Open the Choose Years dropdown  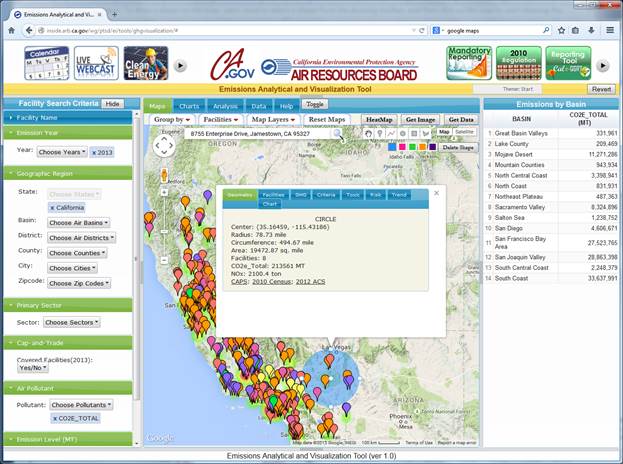pos(62,151)
